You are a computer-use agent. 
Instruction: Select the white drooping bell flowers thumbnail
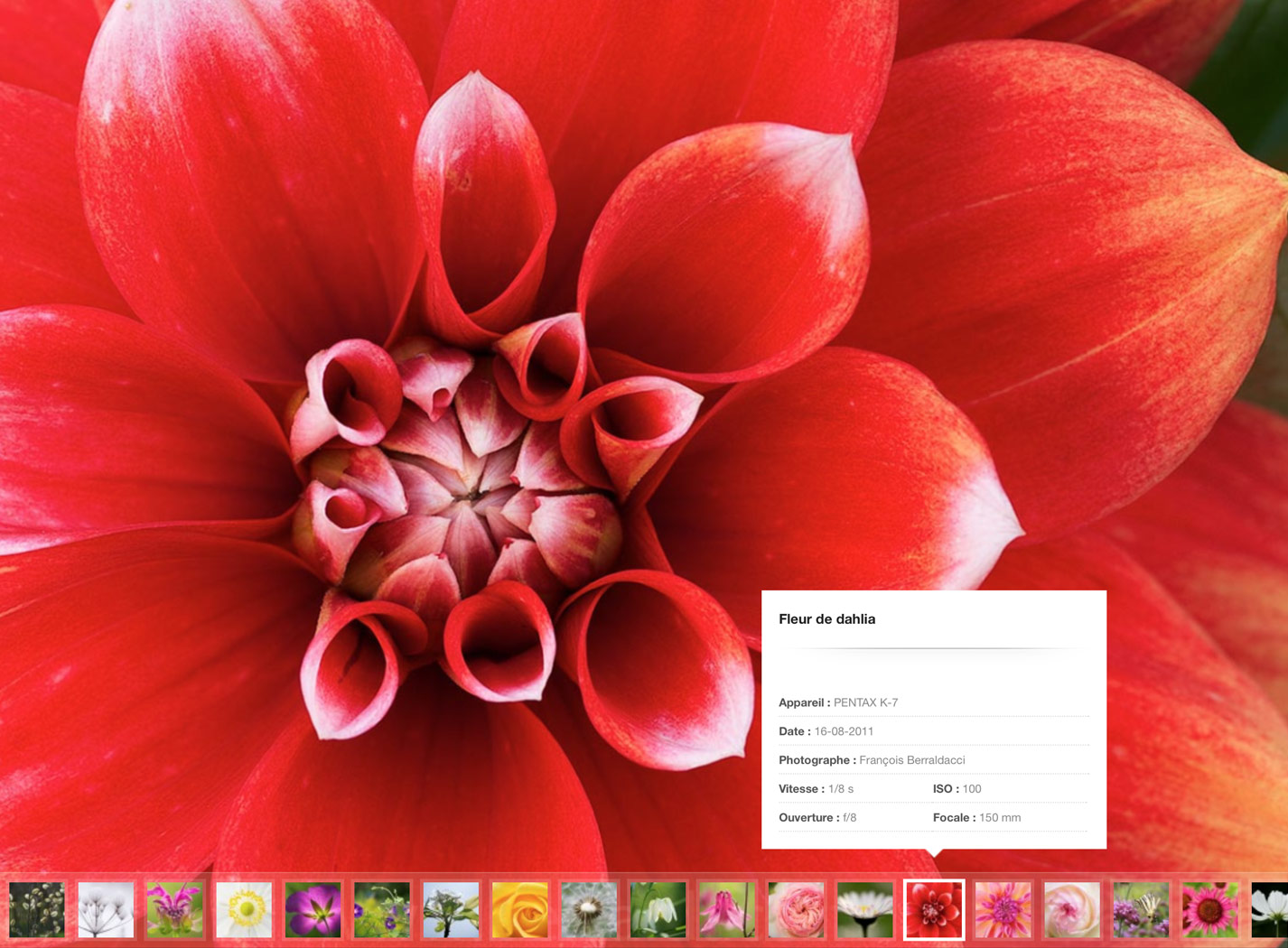658,909
